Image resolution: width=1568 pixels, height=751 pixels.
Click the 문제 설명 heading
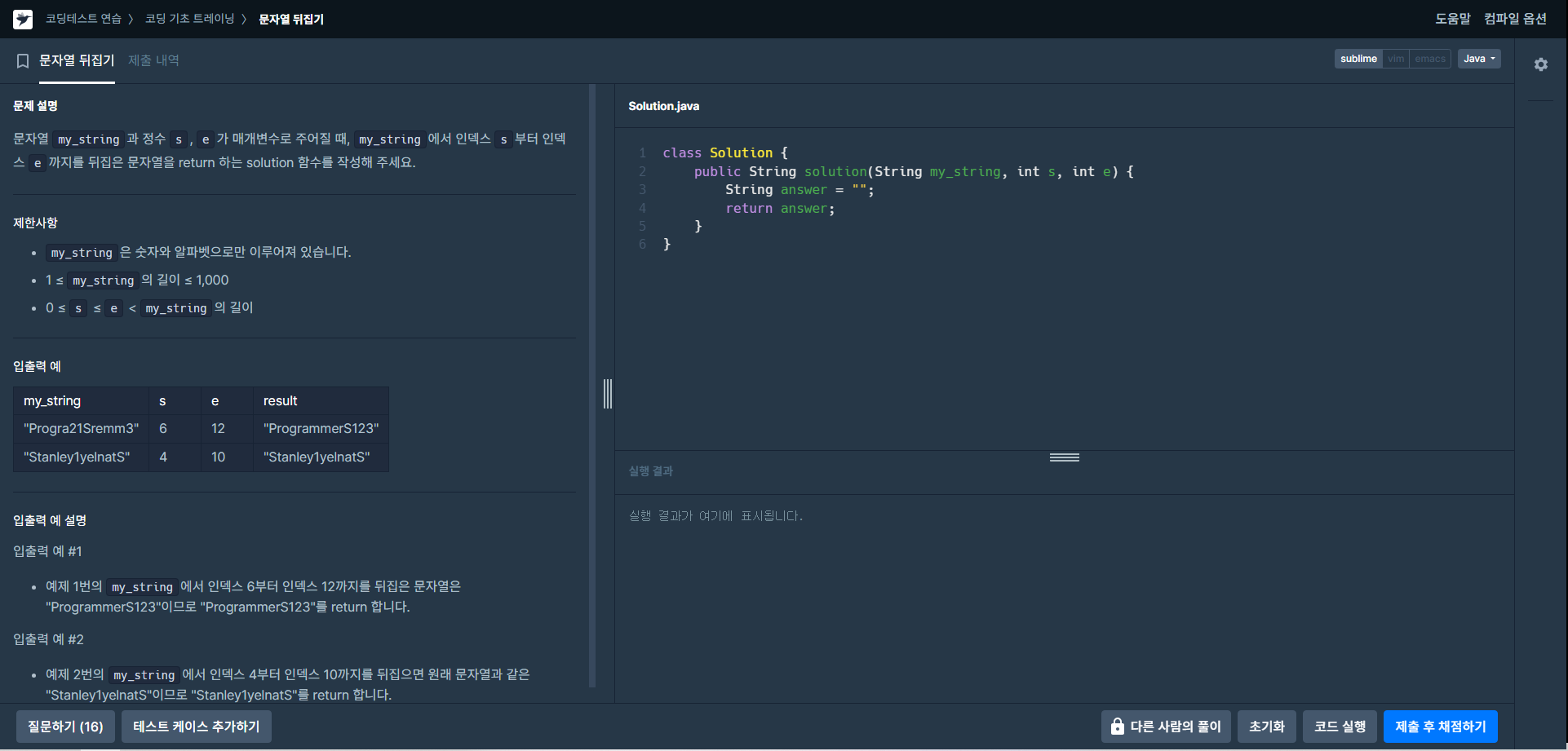pyautogui.click(x=35, y=106)
